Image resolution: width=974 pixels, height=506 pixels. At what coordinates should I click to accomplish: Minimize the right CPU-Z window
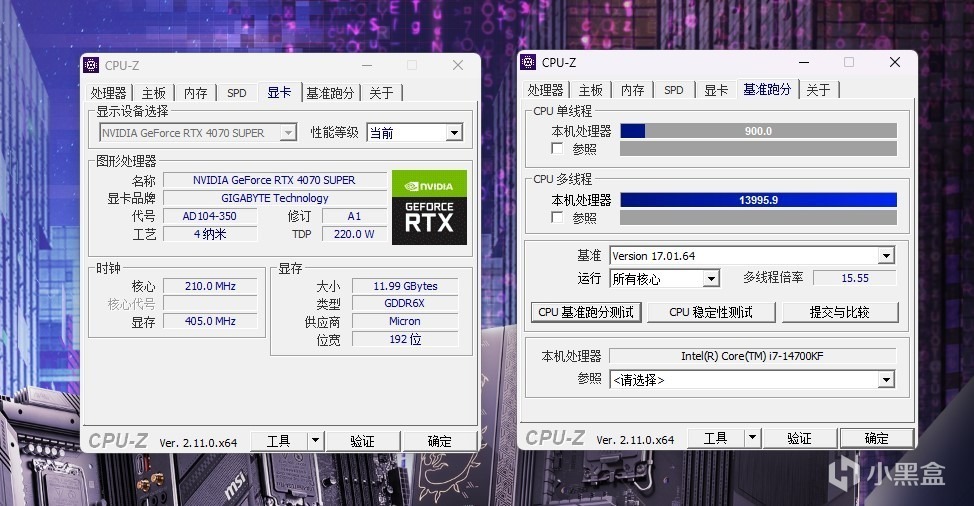pos(804,62)
